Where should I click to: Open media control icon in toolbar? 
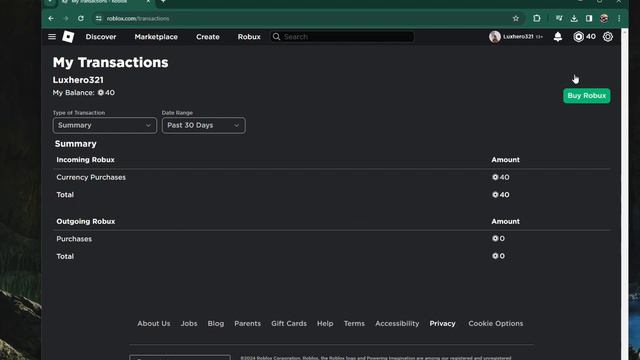click(559, 18)
